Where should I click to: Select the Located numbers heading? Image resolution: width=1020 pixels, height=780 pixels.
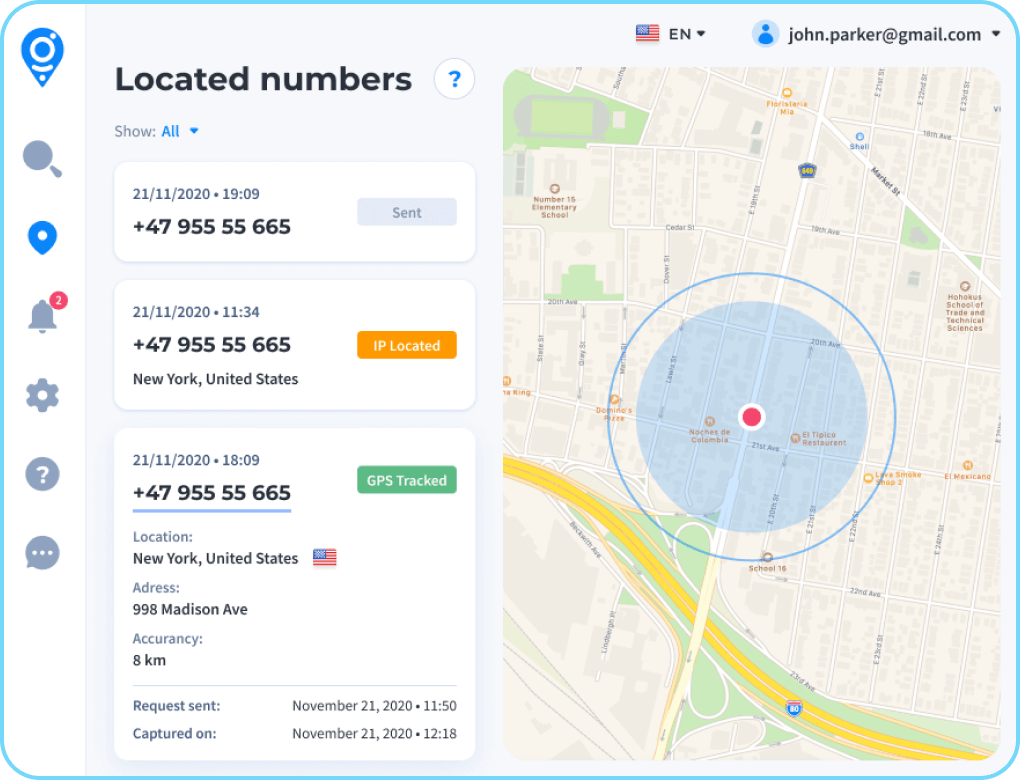(263, 79)
